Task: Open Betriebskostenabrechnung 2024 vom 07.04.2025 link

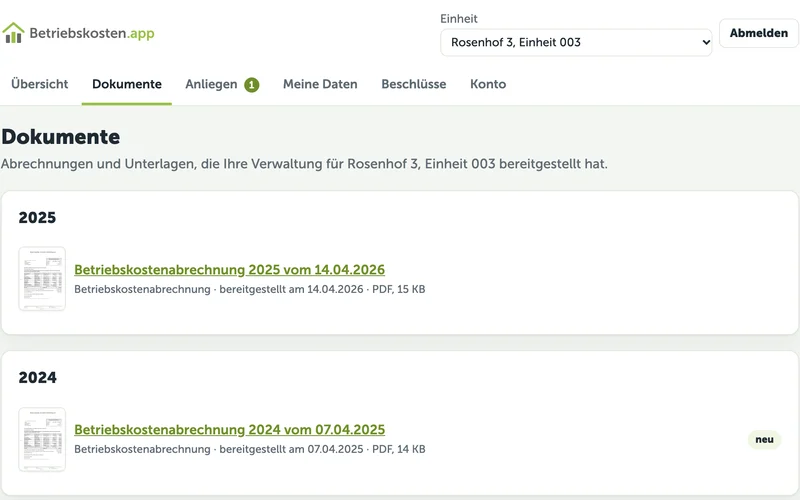Action: [230, 430]
